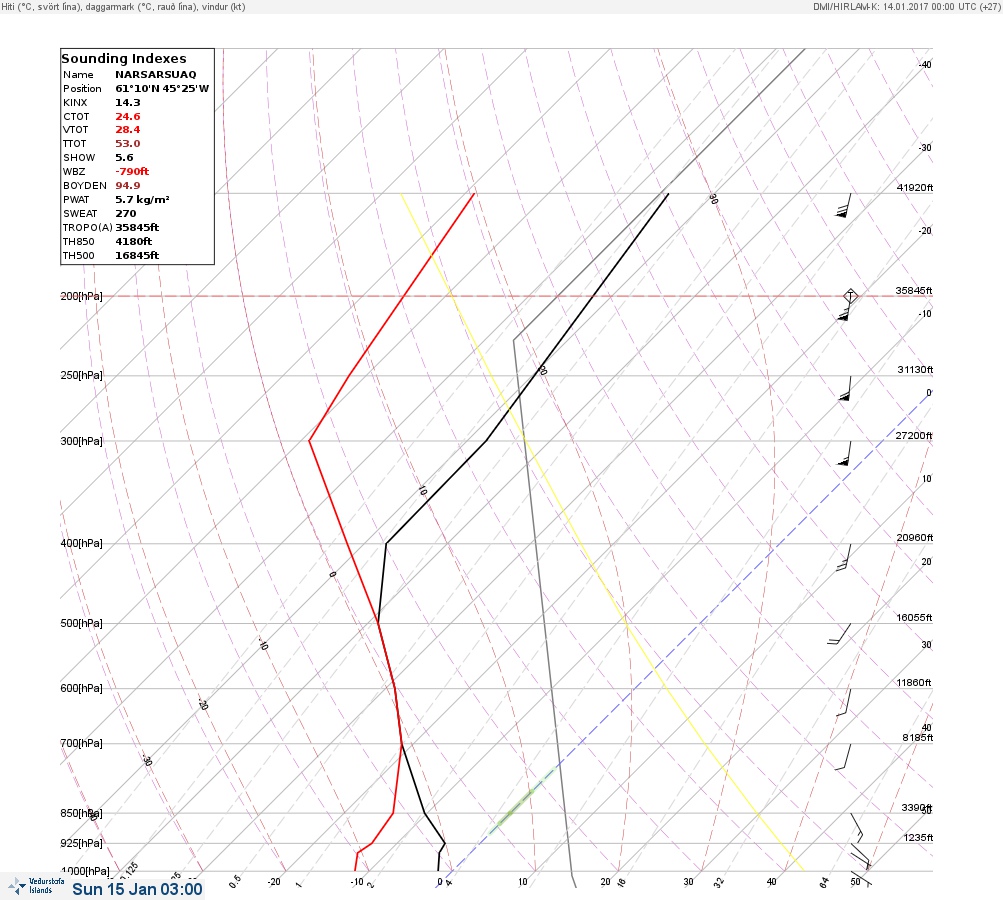Click the '925[hPa]' pressure label
Image resolution: width=1003 pixels, height=900 pixels.
coord(81,843)
